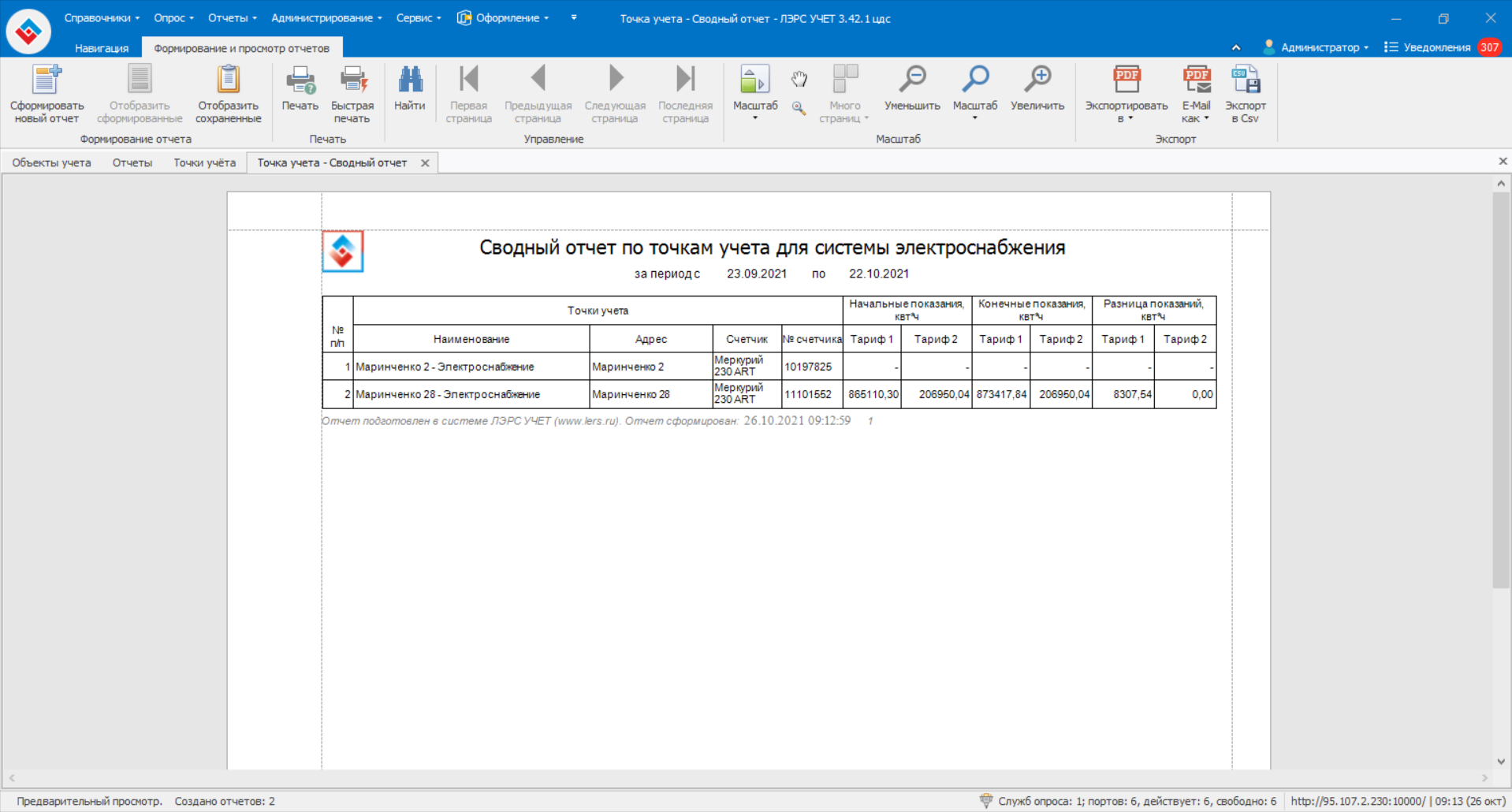Click the Печать printer icon
1512x812 pixels.
click(x=300, y=79)
